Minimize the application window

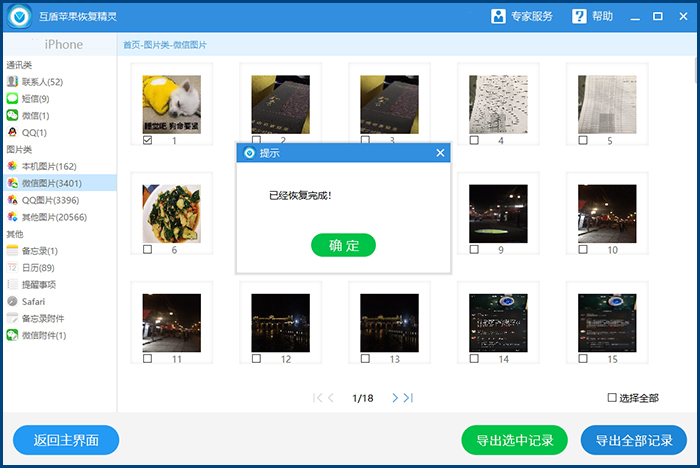[x=635, y=17]
